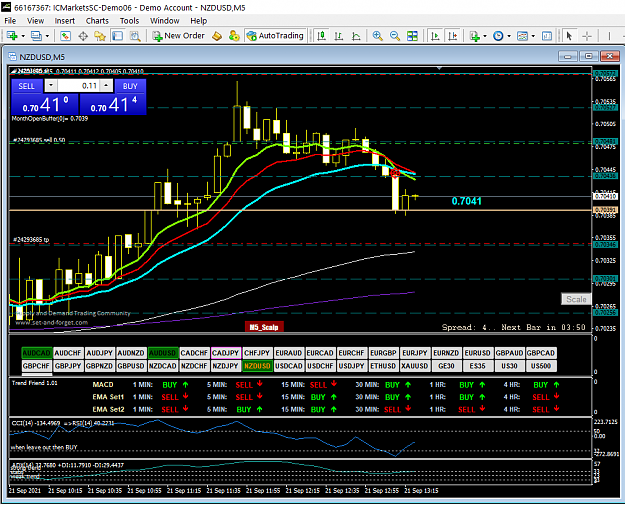625x505 pixels.
Task: Click the signals people icon beside MetaEditor
Action: point(234,36)
